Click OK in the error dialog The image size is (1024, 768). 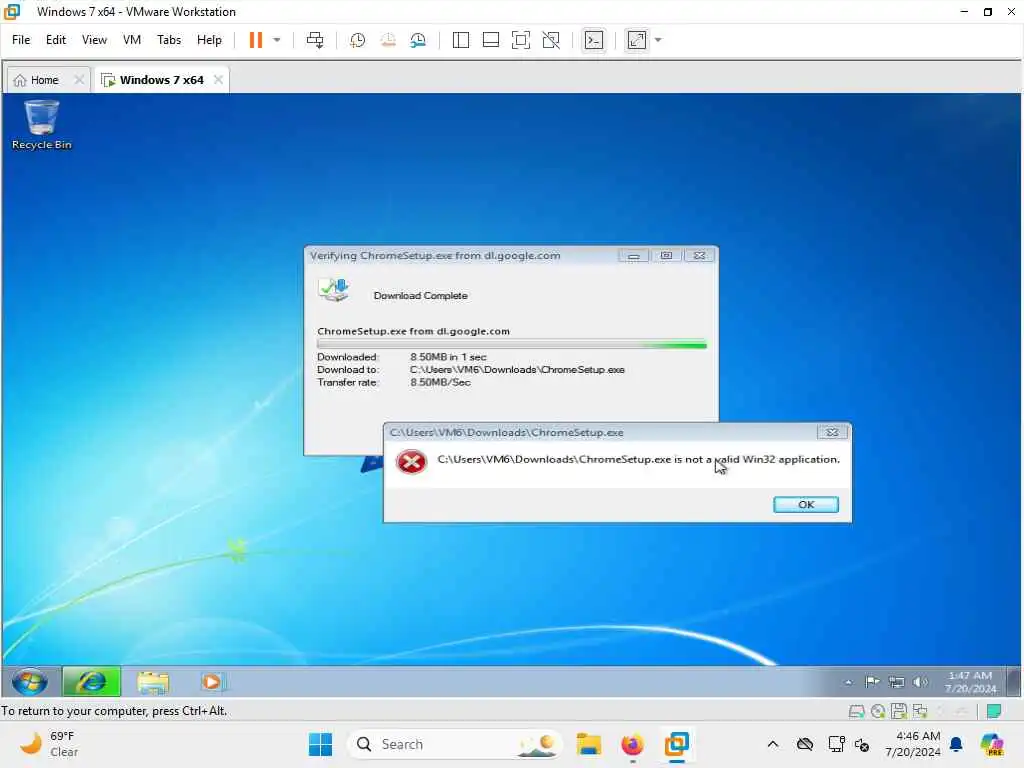[806, 505]
